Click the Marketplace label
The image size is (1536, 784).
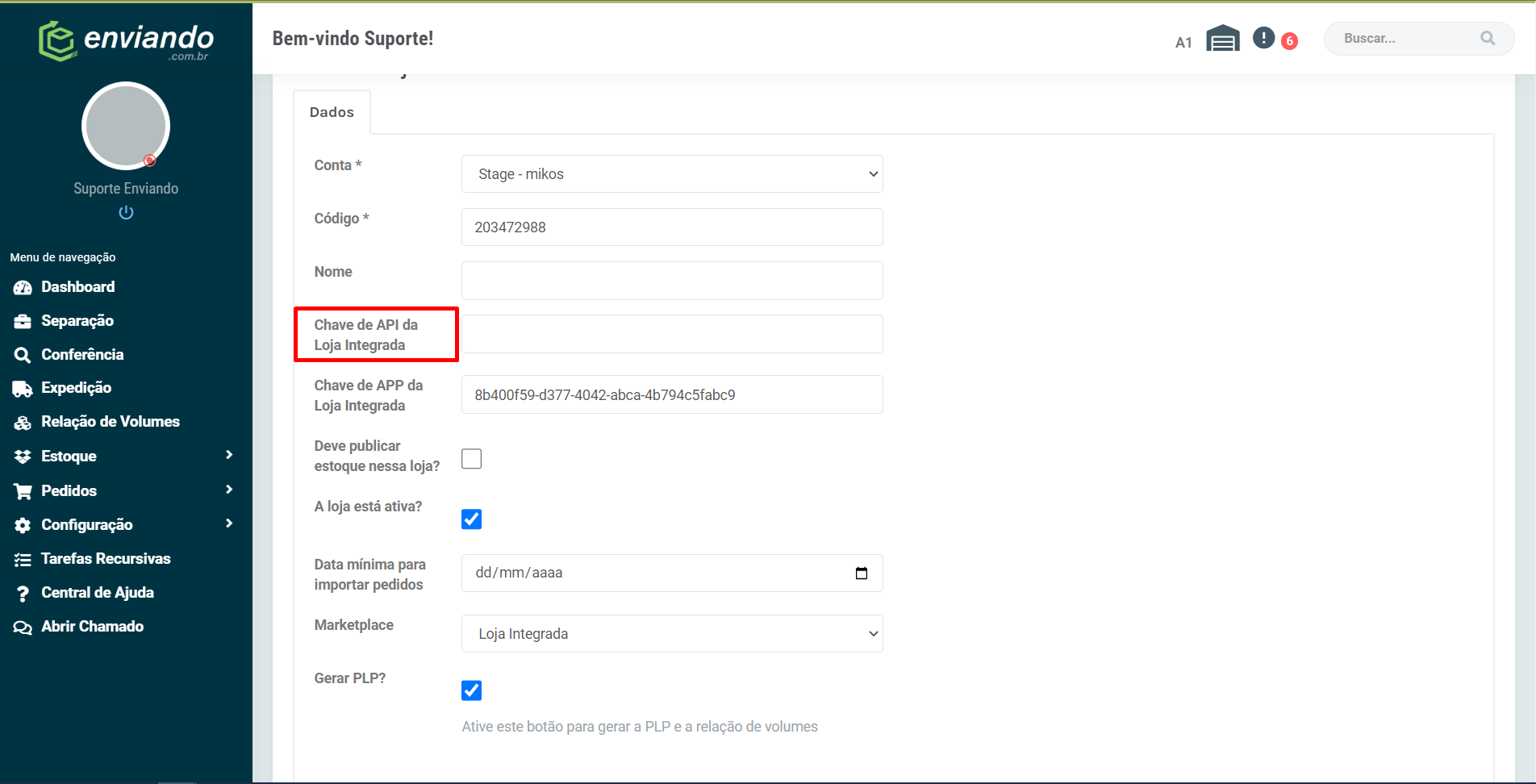pos(354,625)
